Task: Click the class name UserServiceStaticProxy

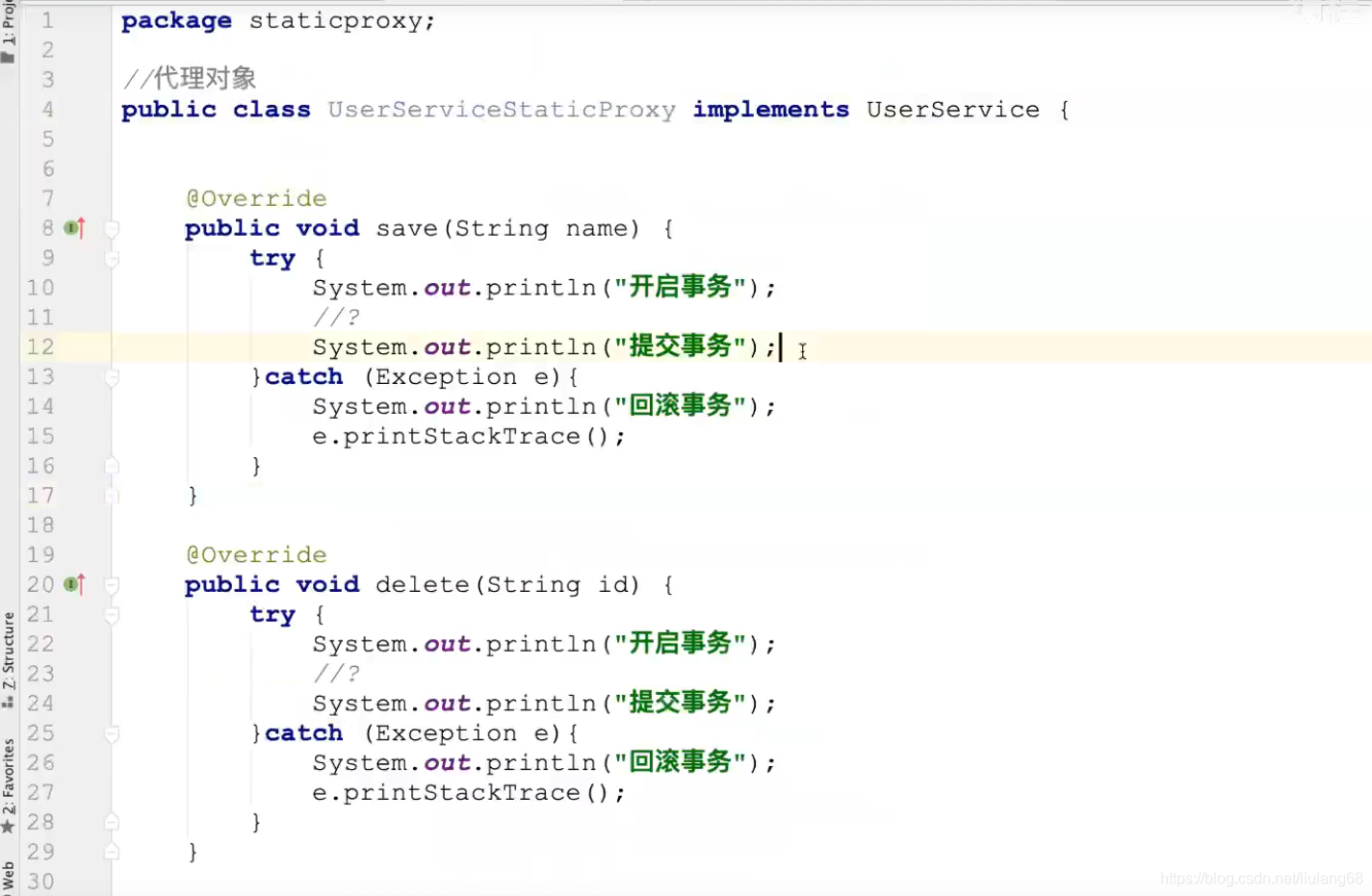Action: point(502,110)
